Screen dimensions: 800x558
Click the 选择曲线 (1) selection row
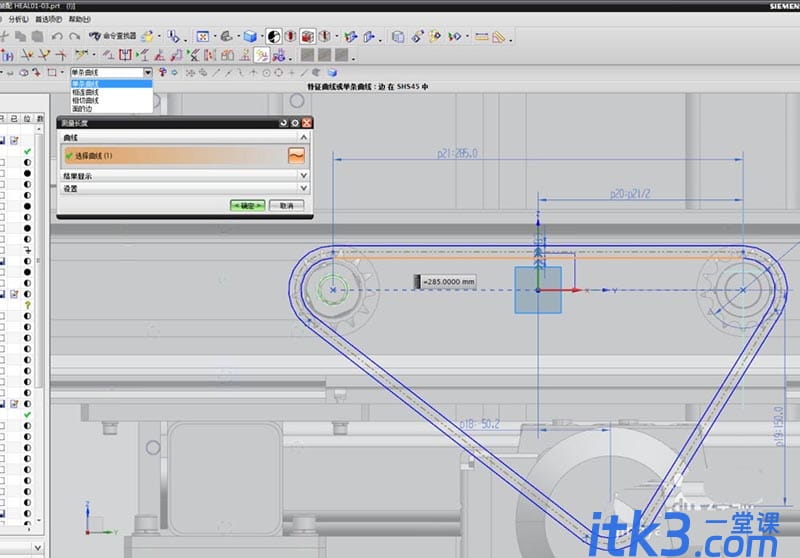point(184,156)
